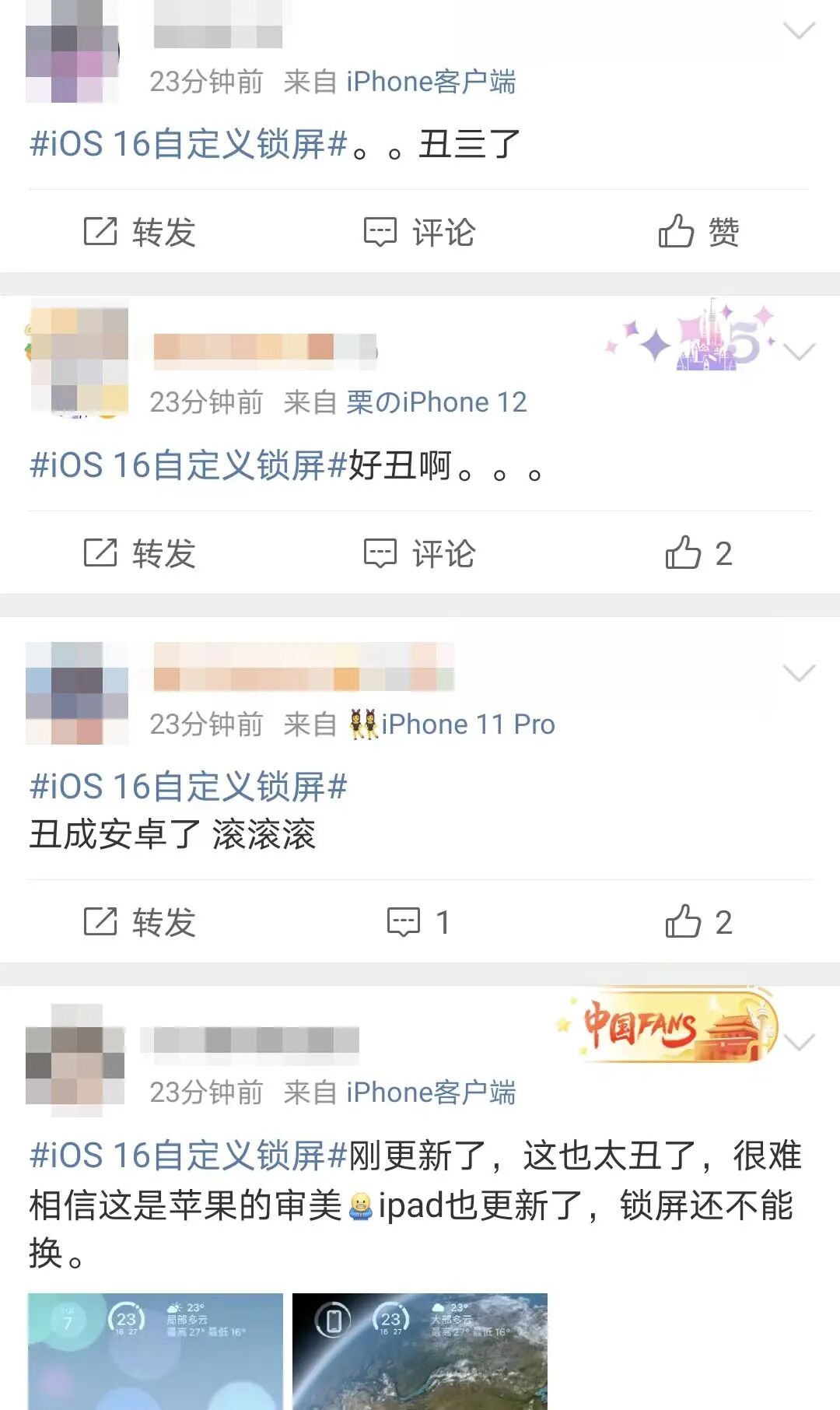Screen dimensions: 840x1410
Task: Open the single comment on 丑成安卓了 post
Action: 419,922
